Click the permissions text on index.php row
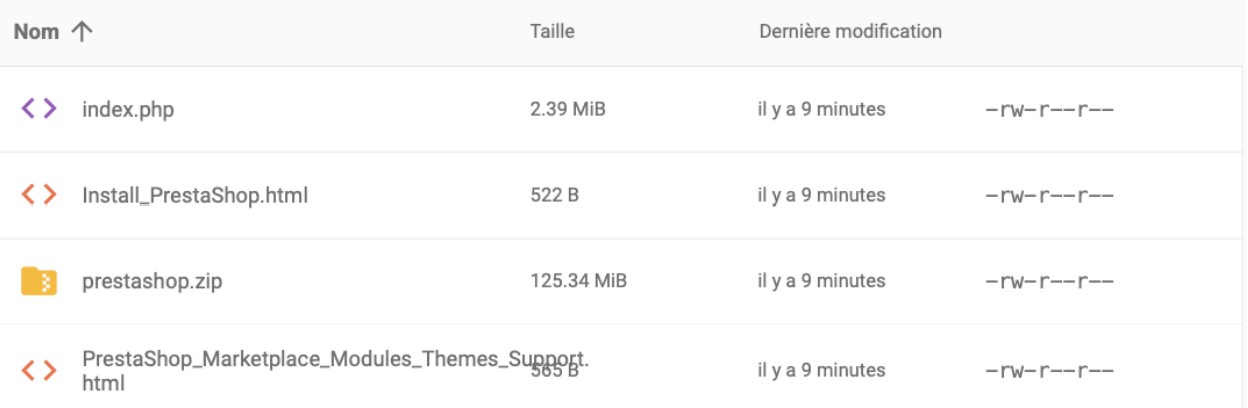The image size is (1248, 408). tap(1050, 110)
